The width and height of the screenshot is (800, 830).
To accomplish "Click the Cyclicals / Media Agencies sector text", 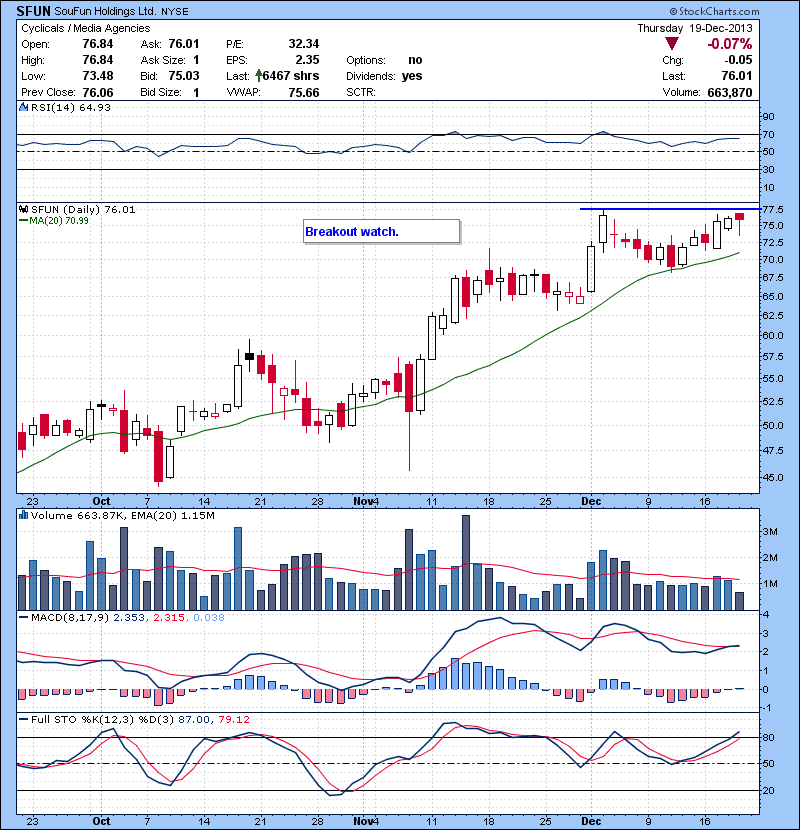I will (x=86, y=29).
